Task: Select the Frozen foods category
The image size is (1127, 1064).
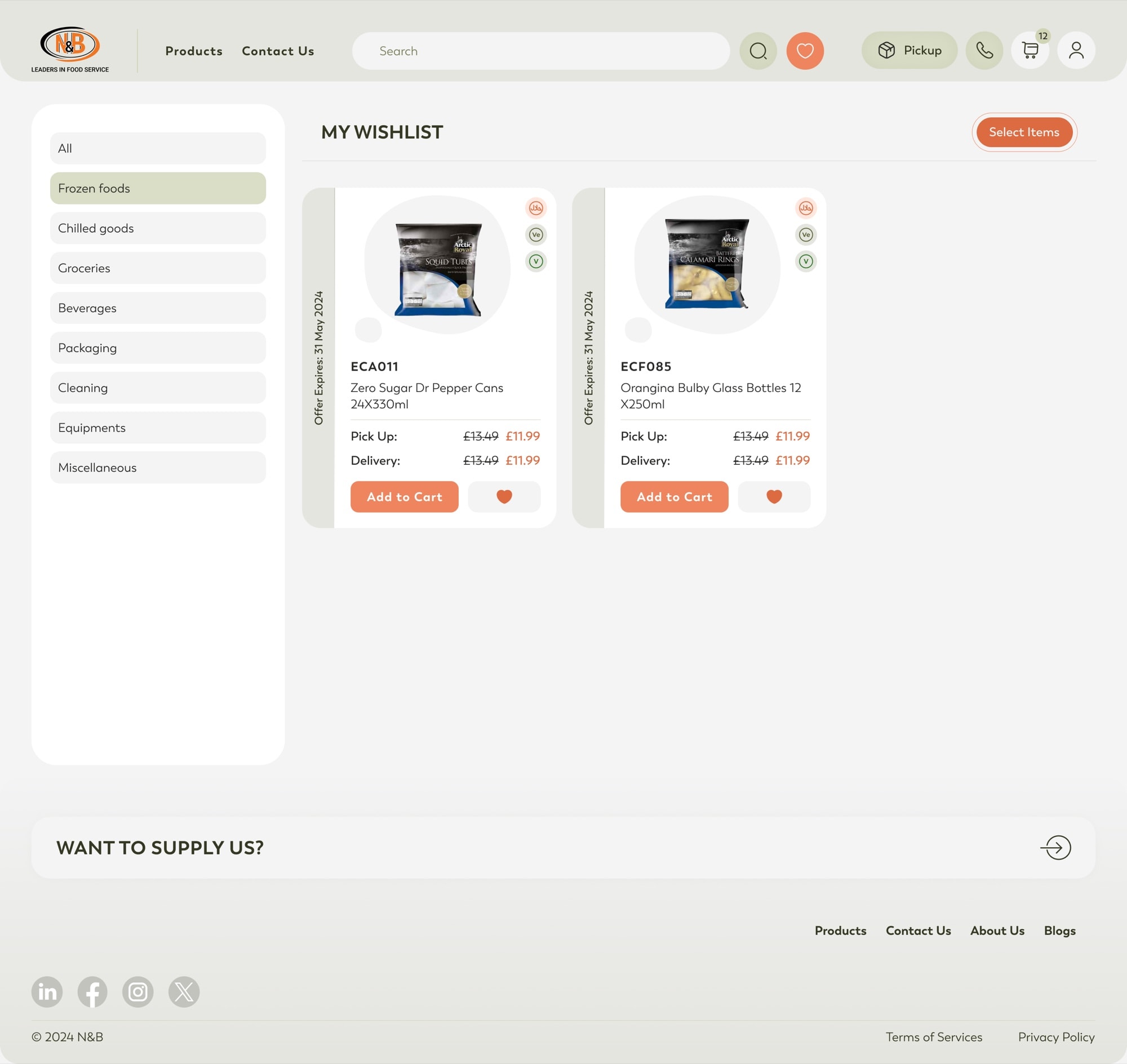Action: (x=158, y=188)
